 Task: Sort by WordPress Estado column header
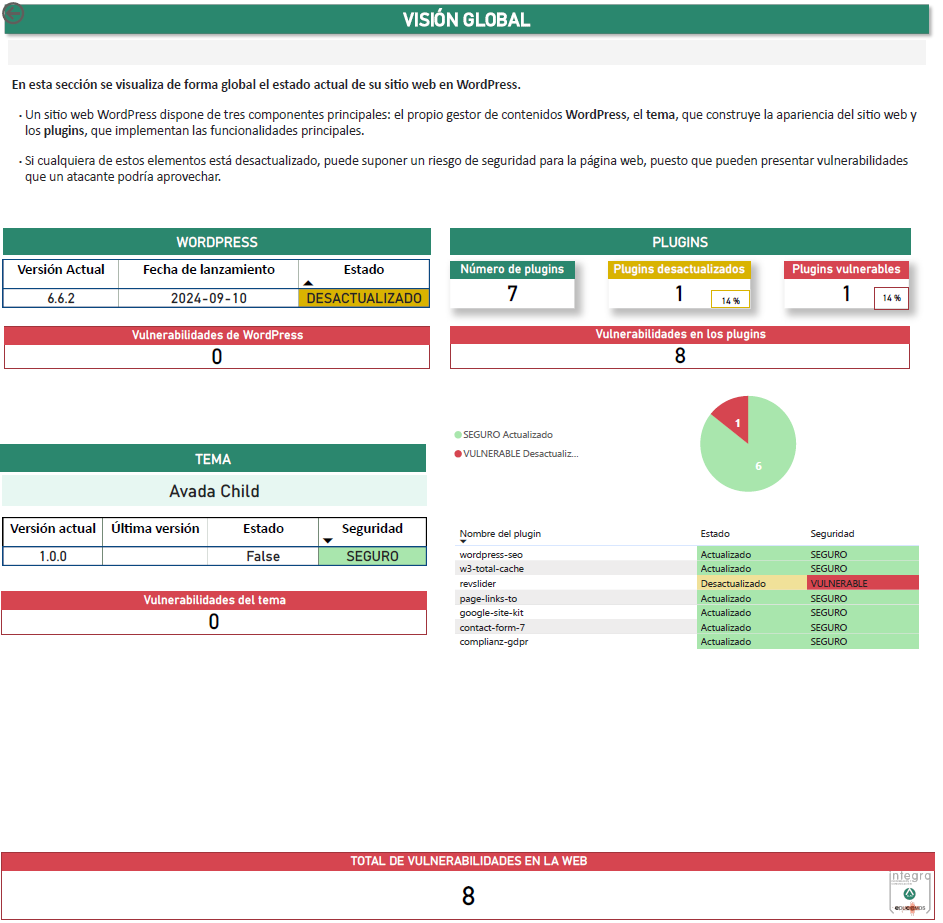tap(363, 270)
